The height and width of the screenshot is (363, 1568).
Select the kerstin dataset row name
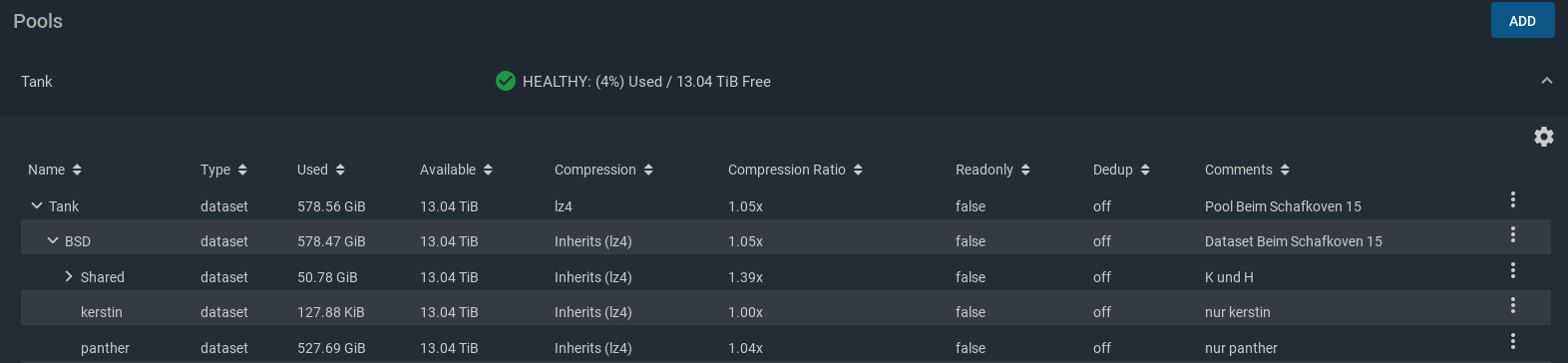click(x=102, y=312)
